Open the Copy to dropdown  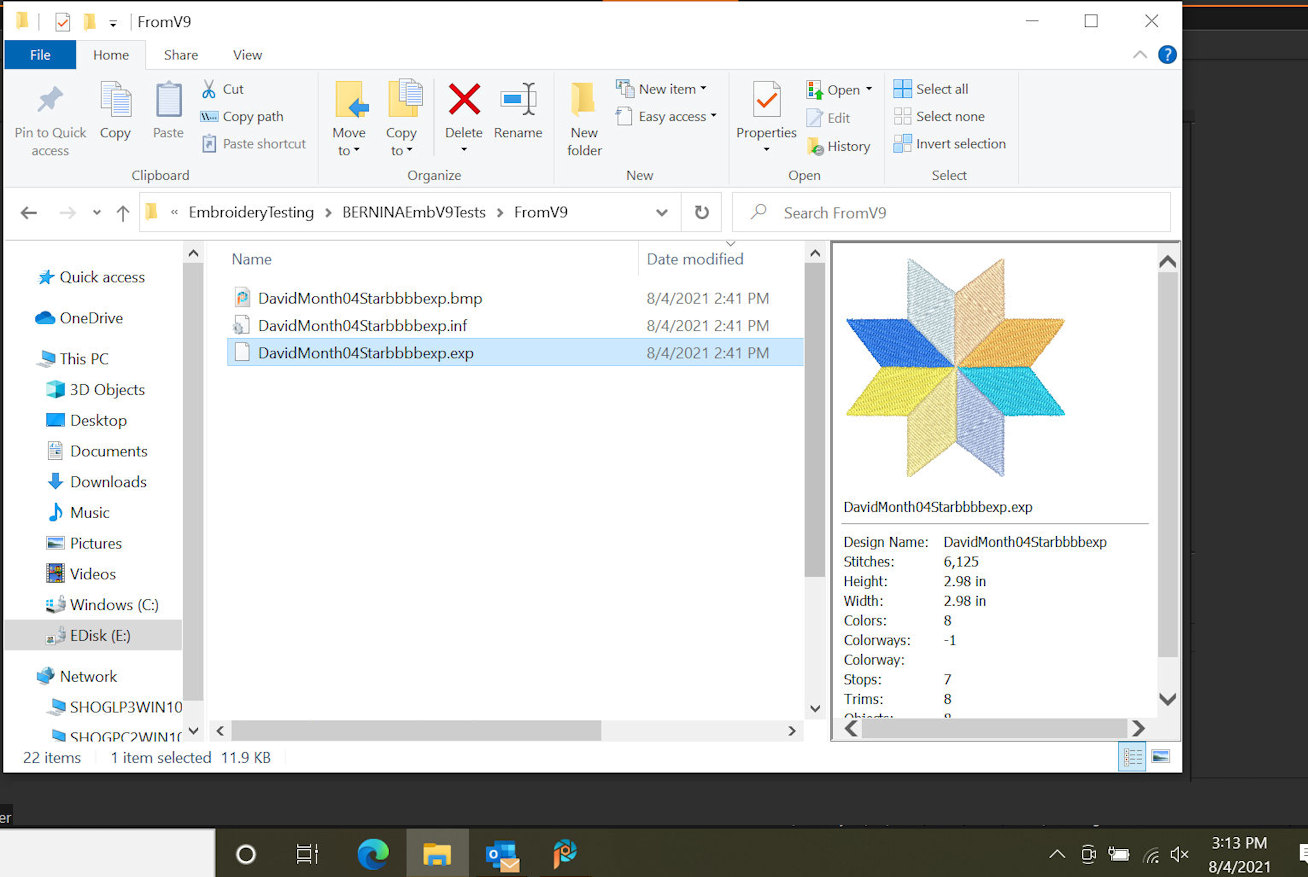point(401,120)
